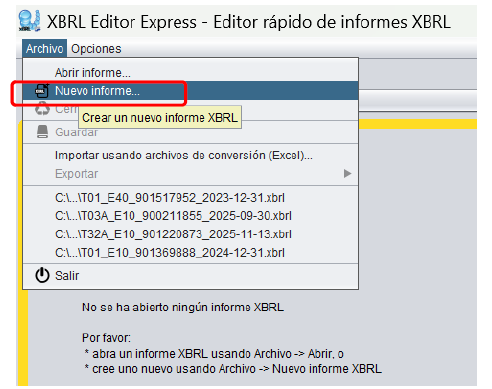Viewport: 492px width, 389px height.
Task: Click the Salir power icon
Action: (42, 275)
